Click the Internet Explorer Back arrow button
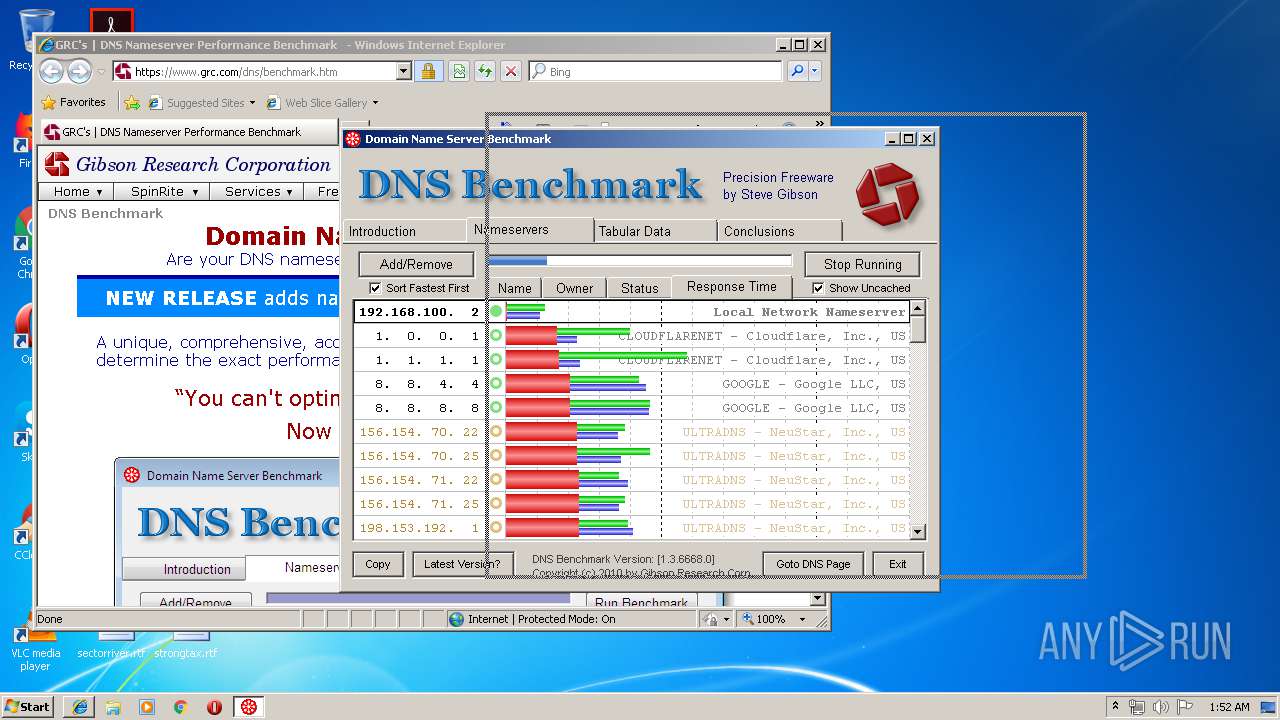The image size is (1280, 720). [52, 71]
